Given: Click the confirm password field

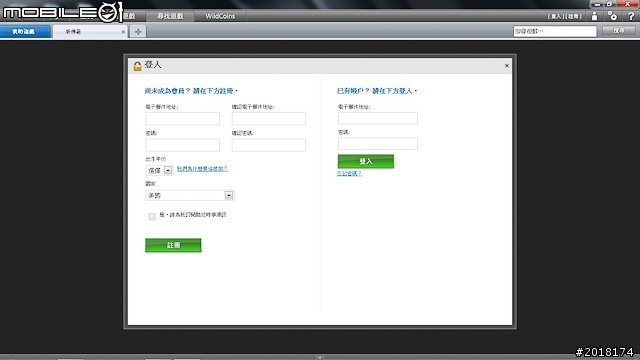Looking at the screenshot, I should coord(269,145).
